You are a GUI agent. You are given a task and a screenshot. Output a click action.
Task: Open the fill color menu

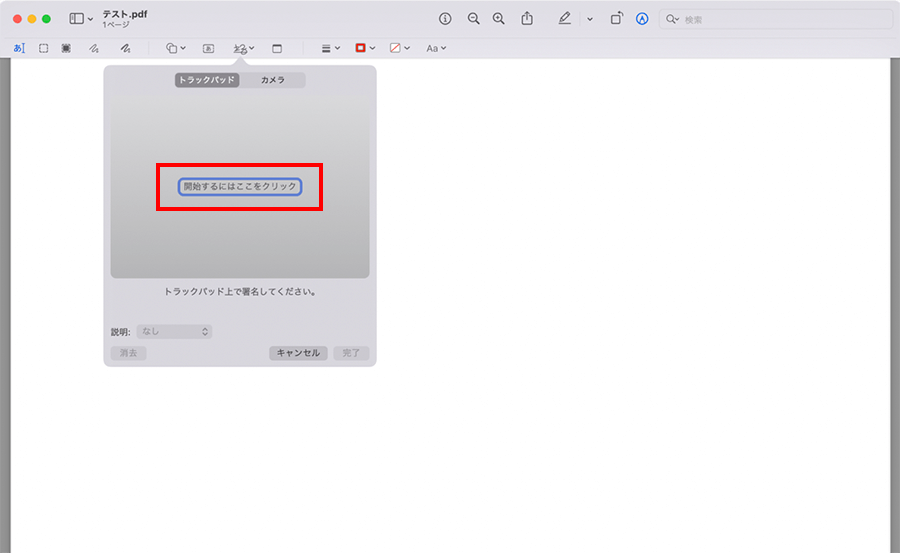399,48
